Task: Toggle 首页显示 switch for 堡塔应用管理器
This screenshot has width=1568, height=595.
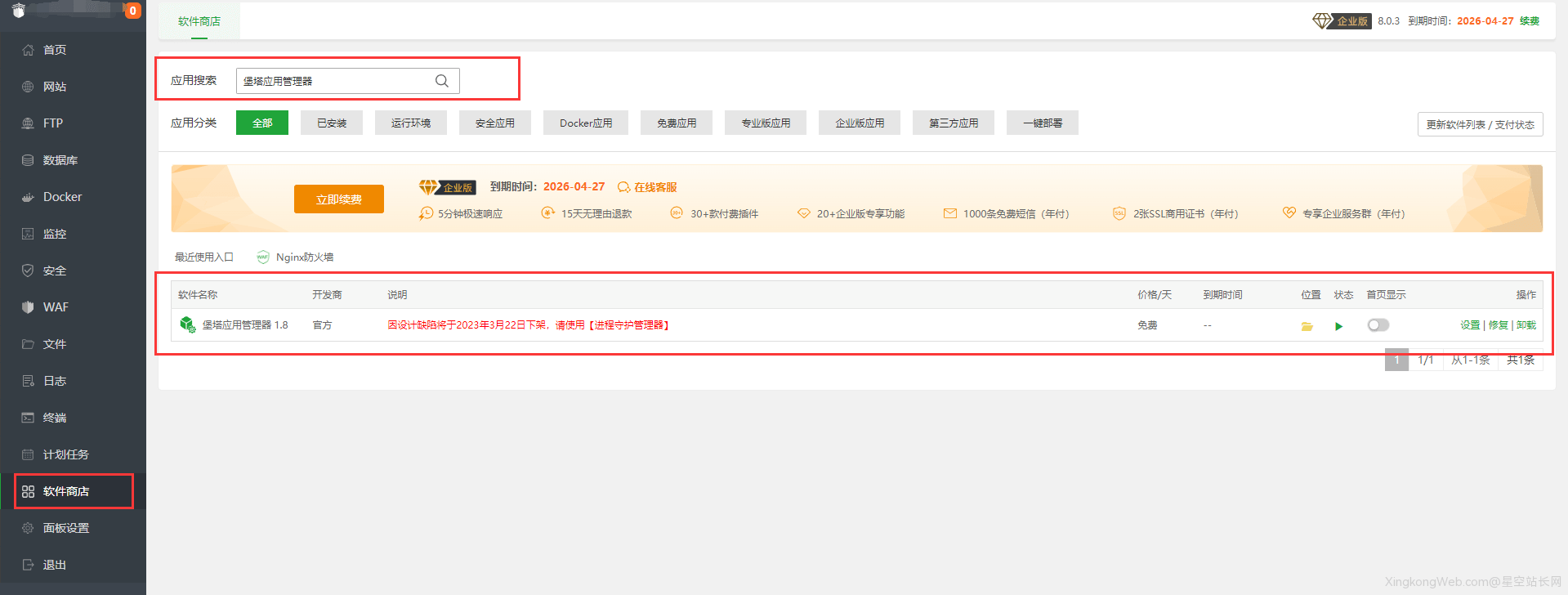Action: [1378, 325]
